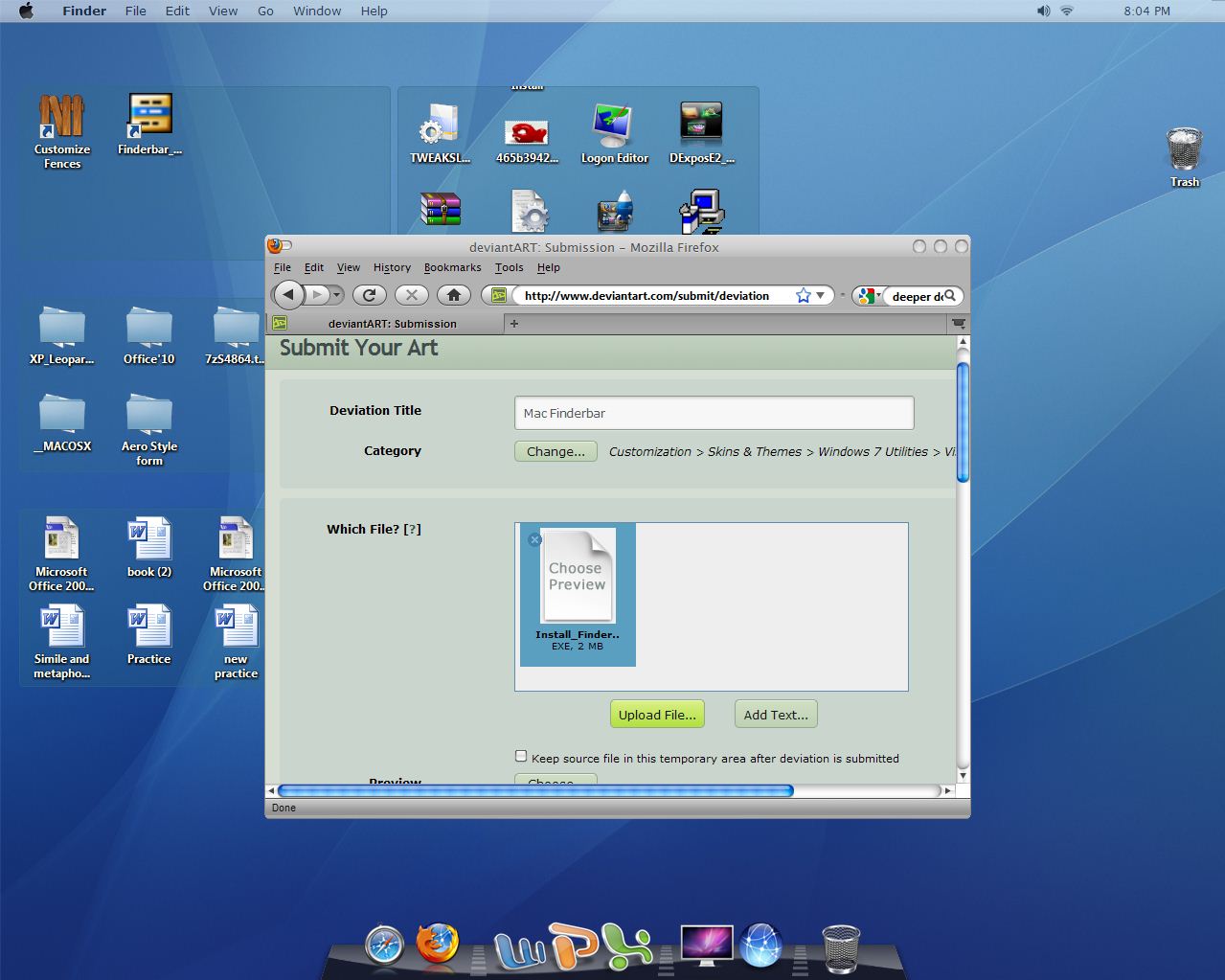Screen dimensions: 1225x980
Task: Go to the Firefox home page
Action: click(x=454, y=295)
